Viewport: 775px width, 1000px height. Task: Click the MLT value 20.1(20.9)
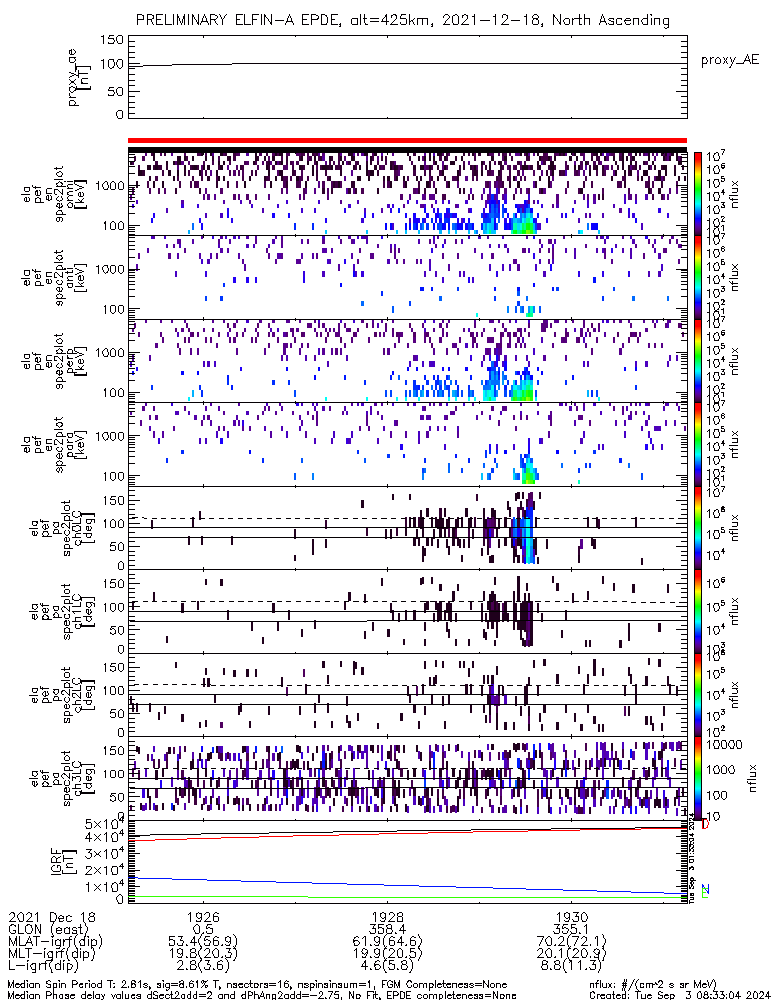coord(572,953)
